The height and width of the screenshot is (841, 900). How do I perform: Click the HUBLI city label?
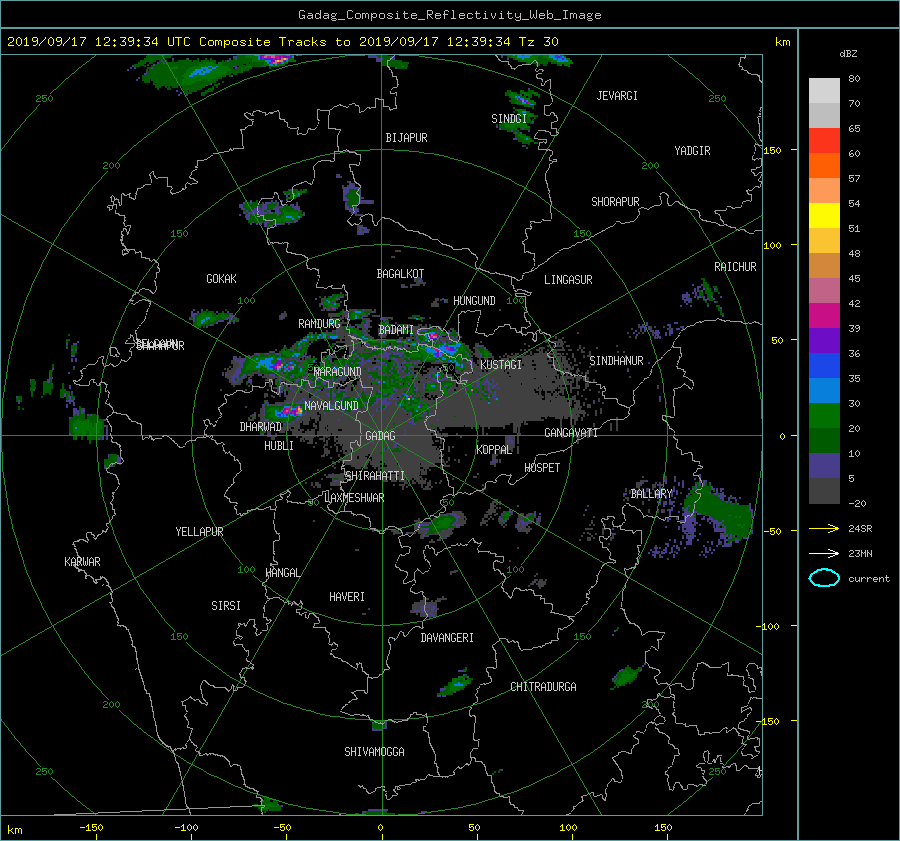pyautogui.click(x=279, y=446)
